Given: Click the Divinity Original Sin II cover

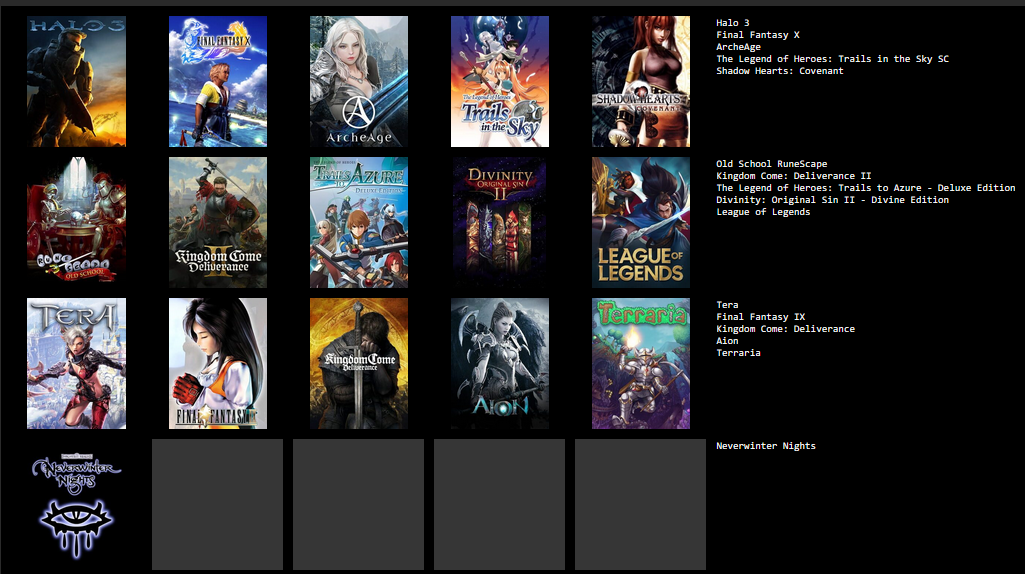Looking at the screenshot, I should tap(500, 222).
